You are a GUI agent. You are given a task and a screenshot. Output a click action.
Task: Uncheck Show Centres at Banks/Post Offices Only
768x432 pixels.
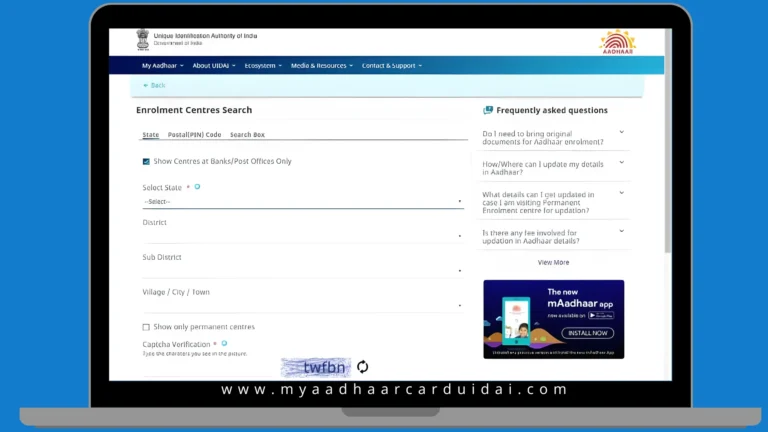click(146, 162)
